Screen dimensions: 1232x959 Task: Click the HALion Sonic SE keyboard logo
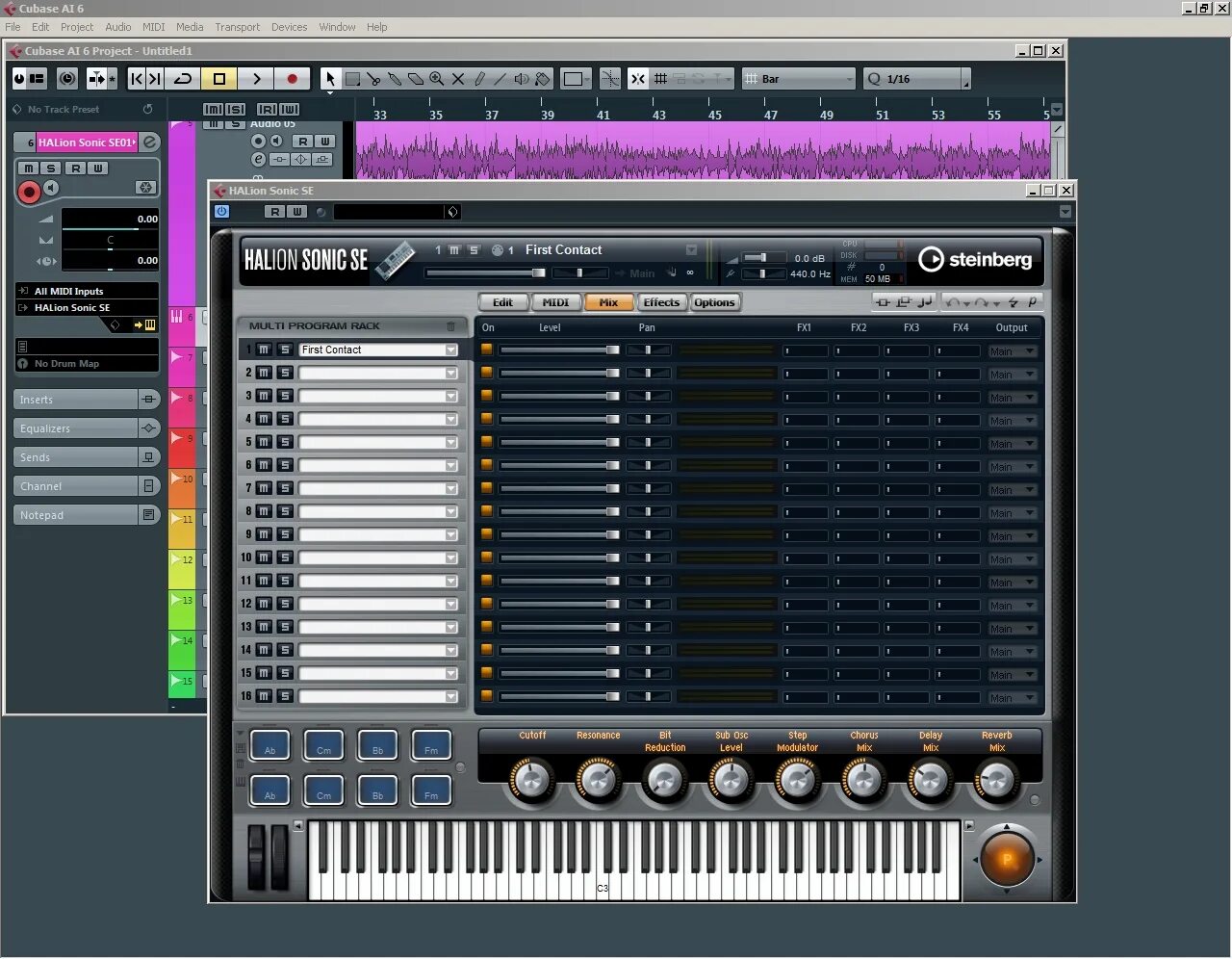[x=394, y=260]
